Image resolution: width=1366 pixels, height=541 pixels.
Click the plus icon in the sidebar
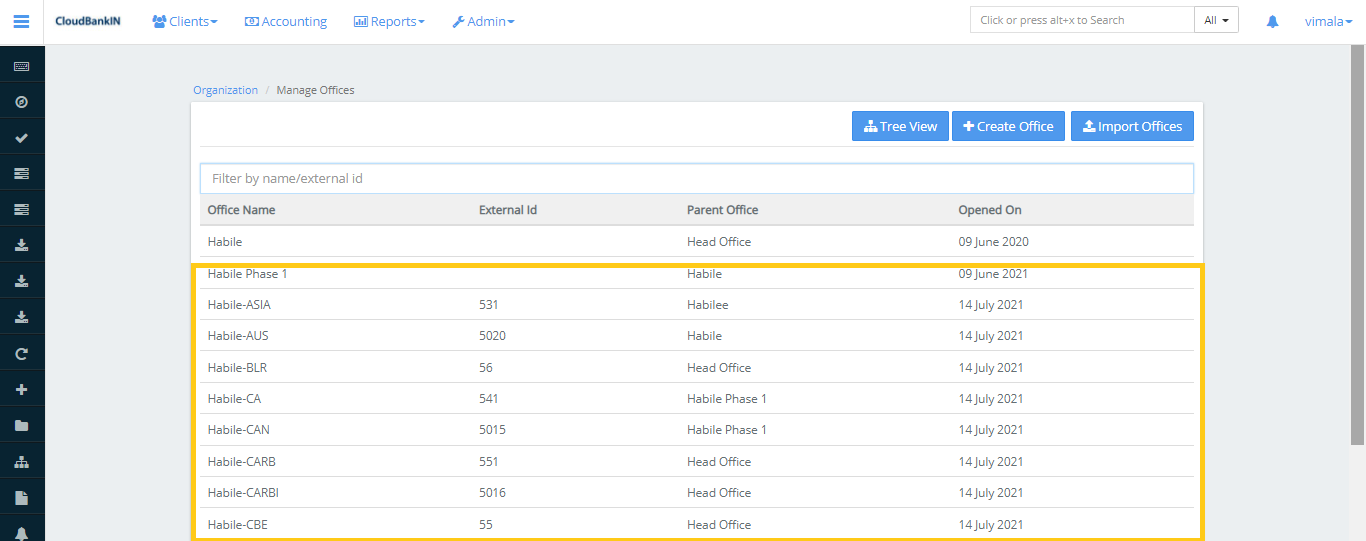(21, 390)
